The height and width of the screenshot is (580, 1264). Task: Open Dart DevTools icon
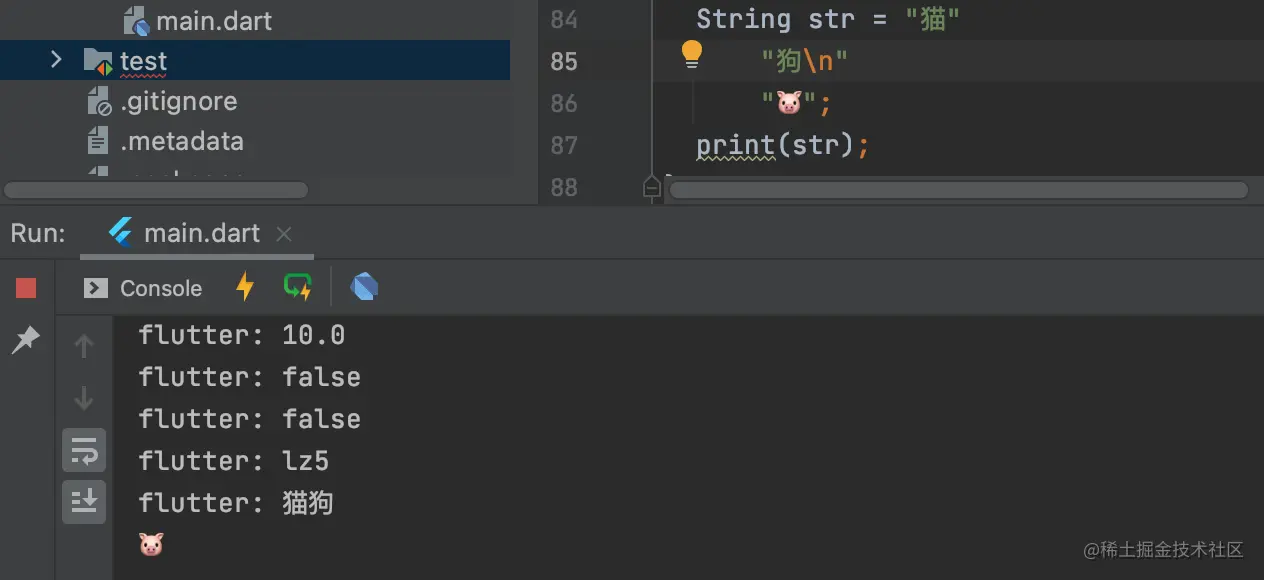[x=364, y=287]
